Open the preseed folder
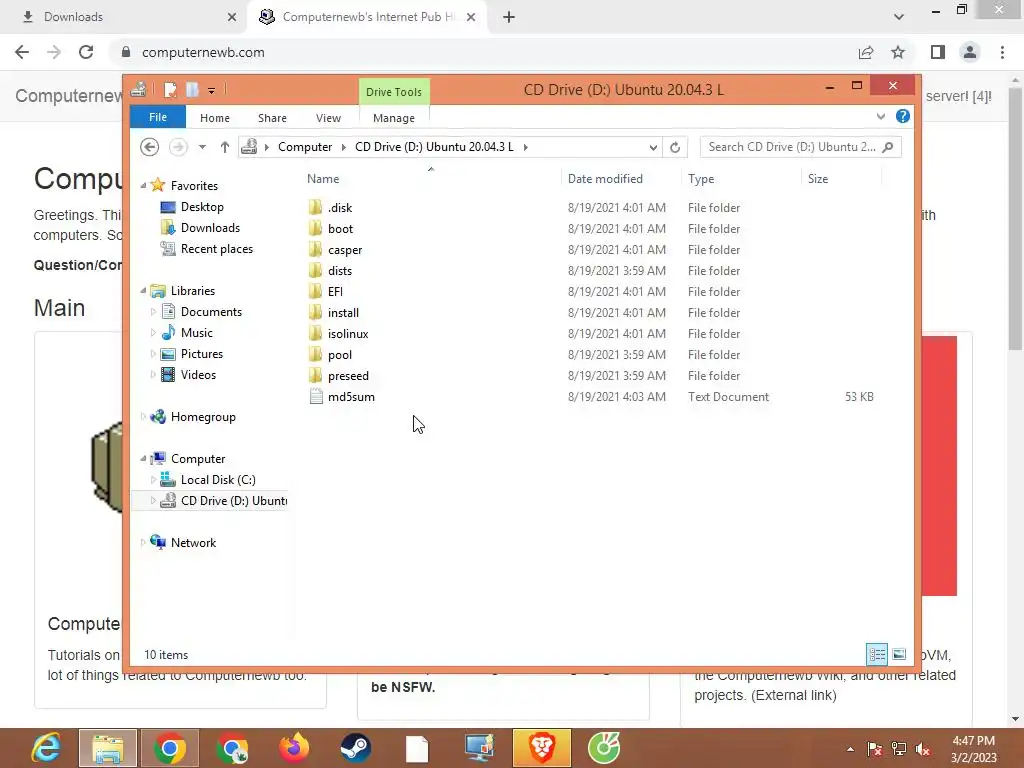 pos(348,376)
